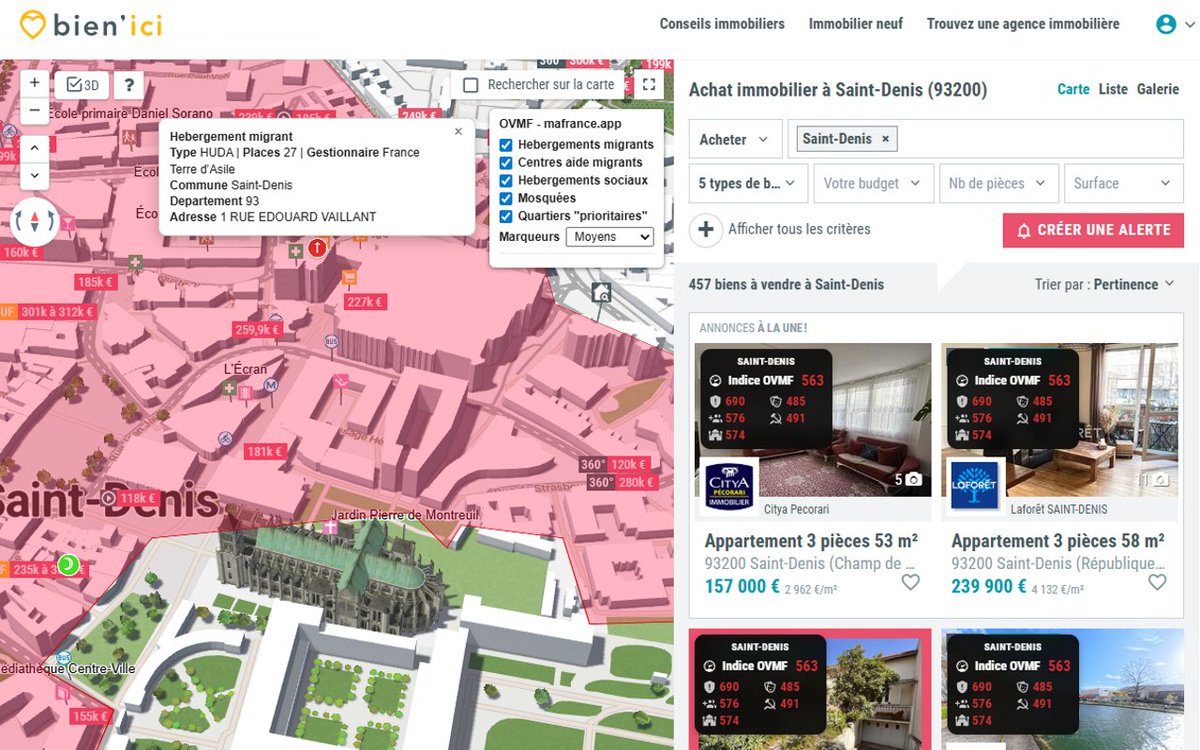Open Conseils immobiliers menu
Screen dimensions: 1200x750
pos(722,24)
